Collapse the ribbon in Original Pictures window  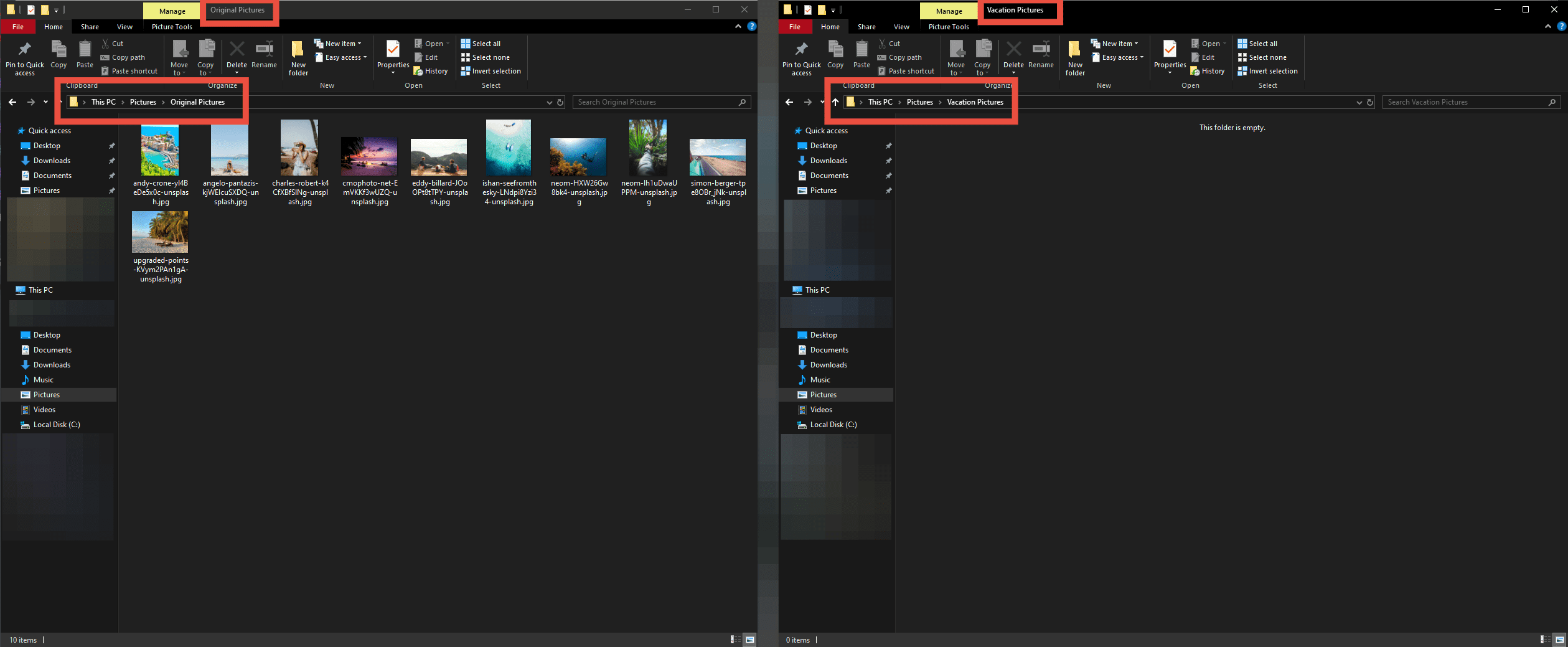click(738, 27)
